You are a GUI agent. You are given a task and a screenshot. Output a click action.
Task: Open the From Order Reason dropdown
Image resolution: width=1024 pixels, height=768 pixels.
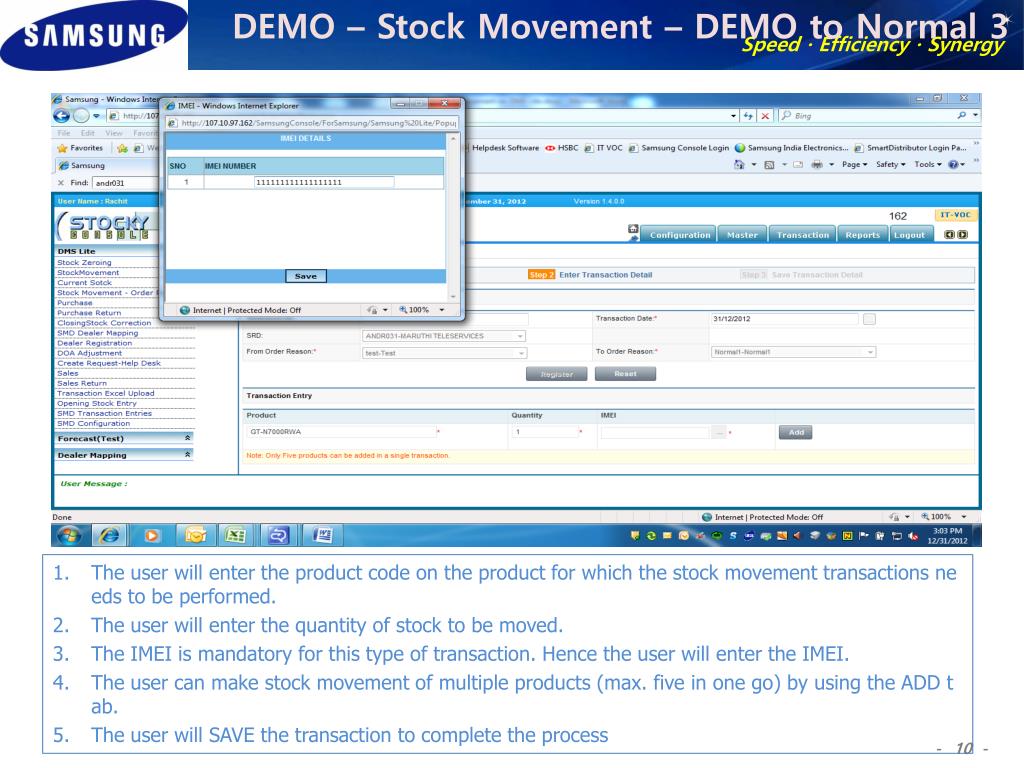(444, 353)
